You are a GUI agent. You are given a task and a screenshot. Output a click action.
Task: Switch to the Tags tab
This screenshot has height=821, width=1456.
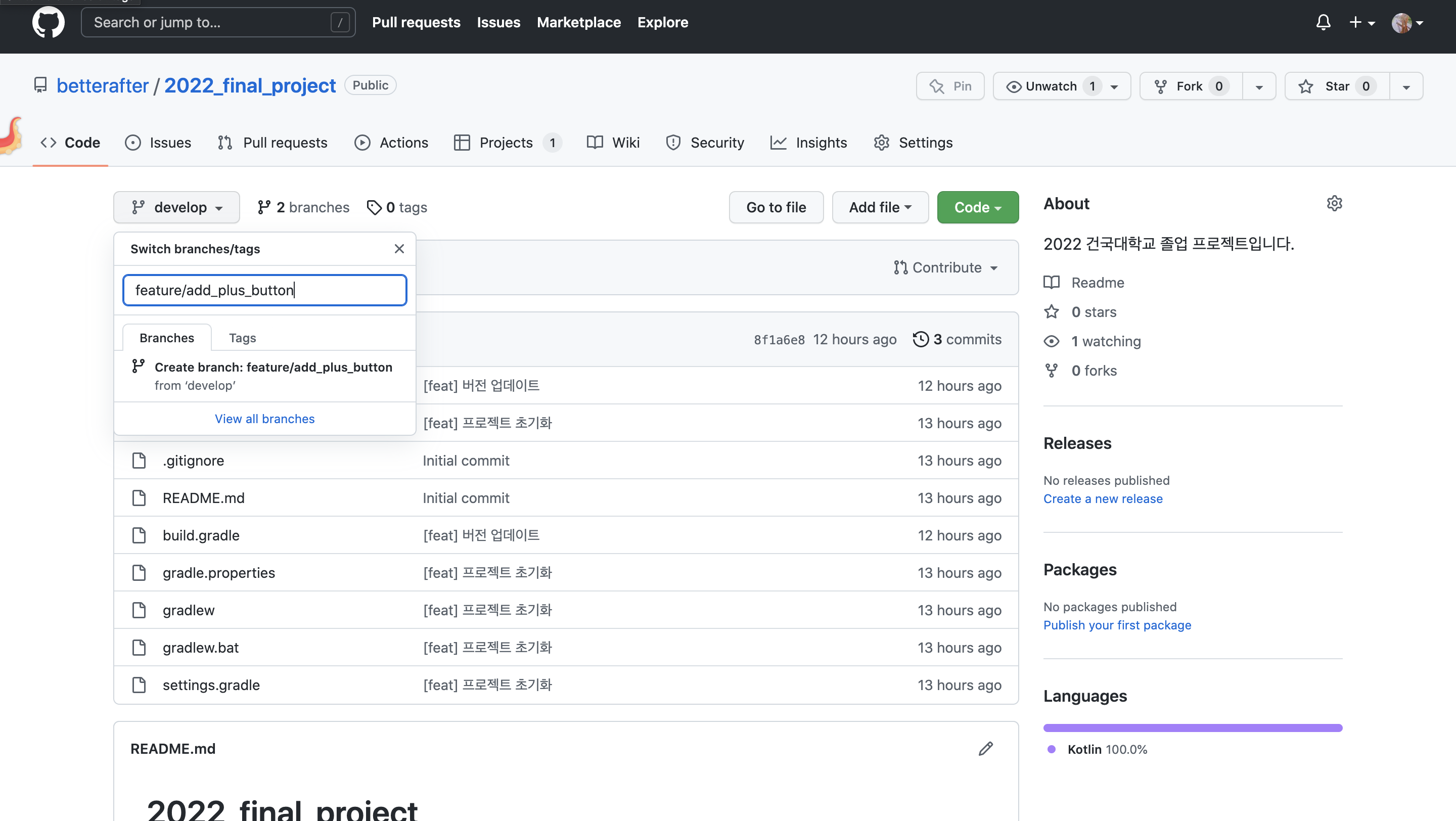(x=242, y=337)
